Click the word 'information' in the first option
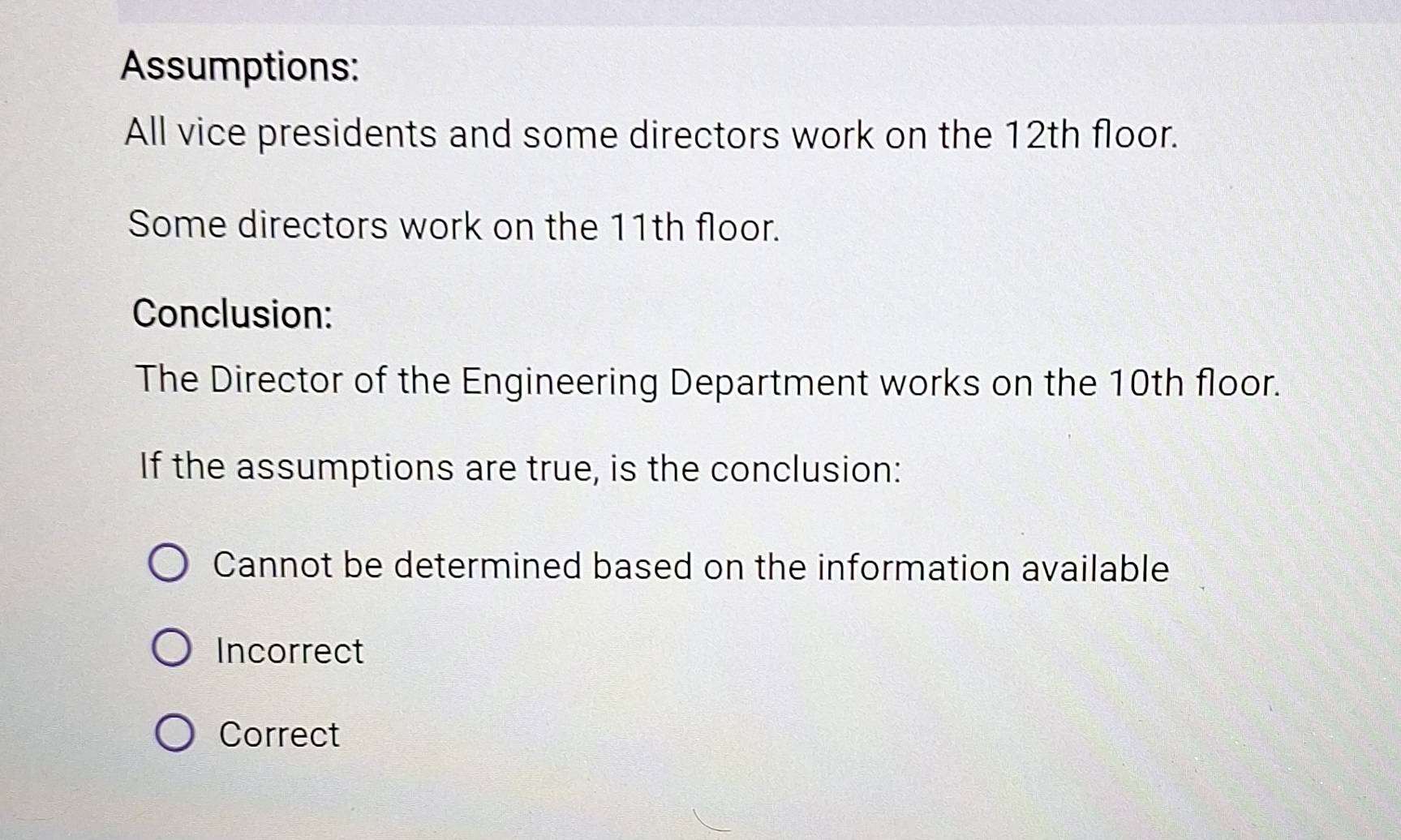 point(913,568)
